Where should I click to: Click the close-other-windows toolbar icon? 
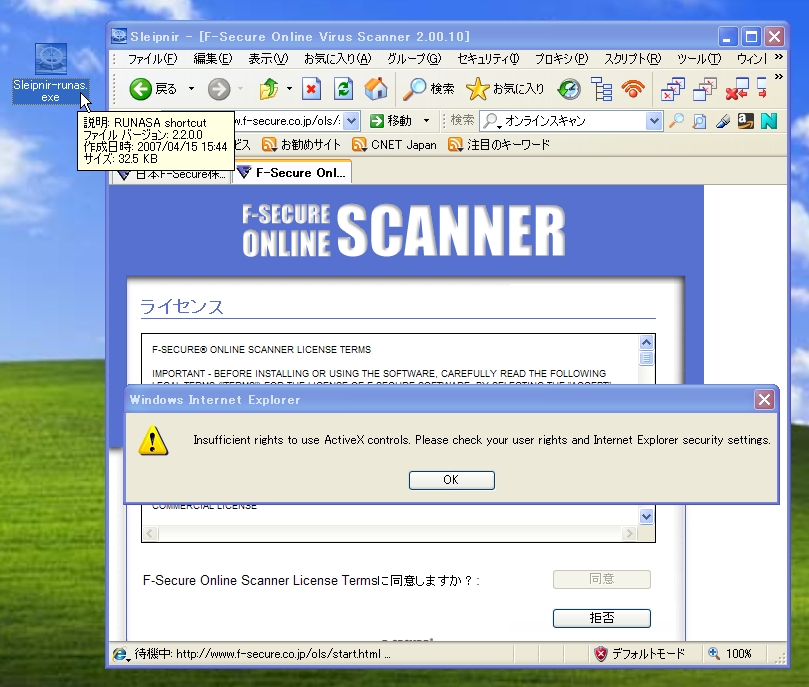click(704, 89)
